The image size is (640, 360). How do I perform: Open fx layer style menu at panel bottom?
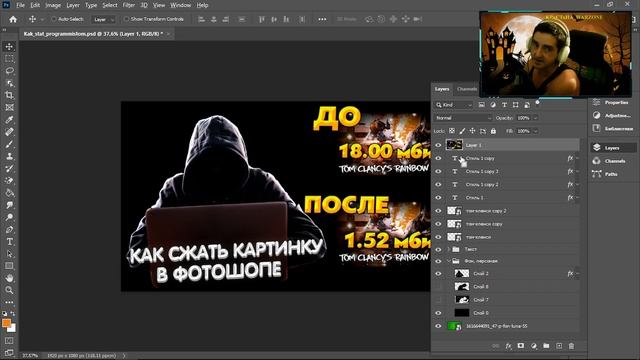pos(508,346)
